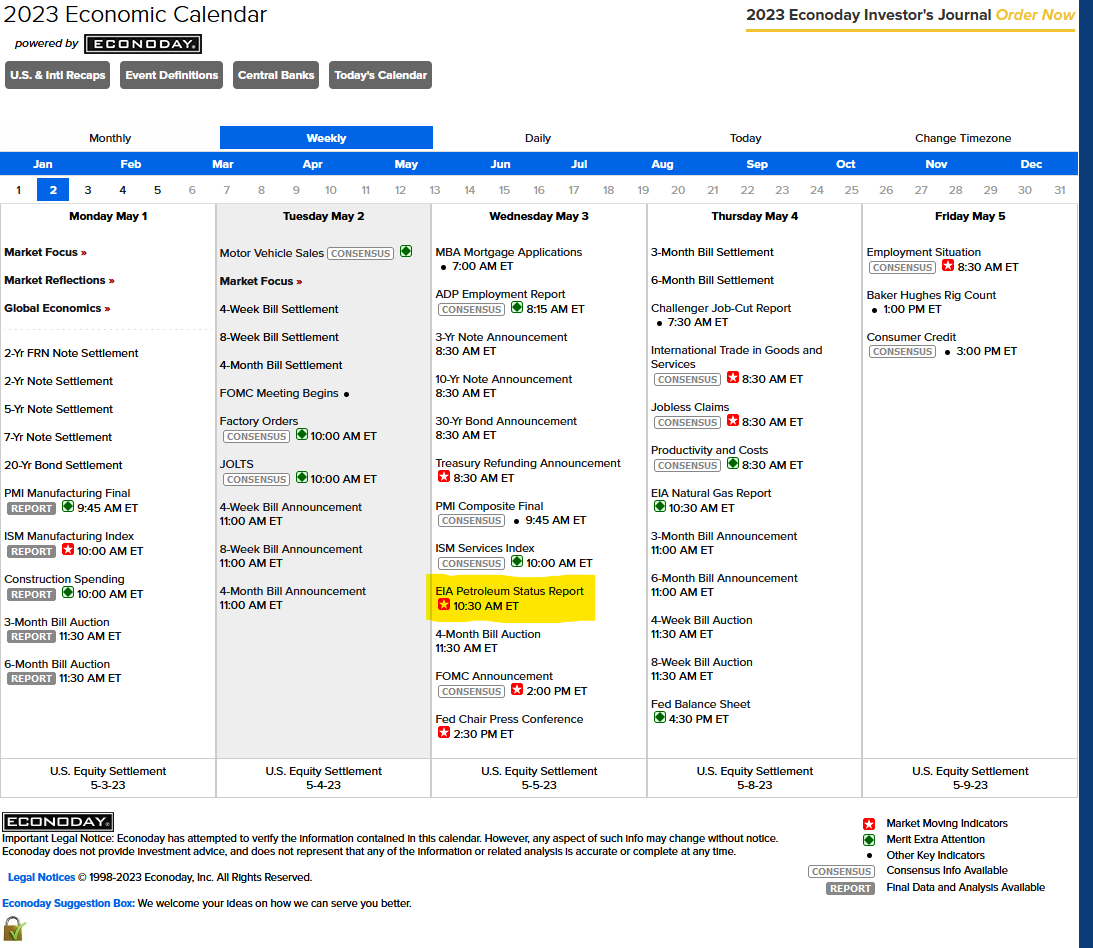Open Challenger Job-Cut Report event
The width and height of the screenshot is (1093, 948).
[x=721, y=308]
